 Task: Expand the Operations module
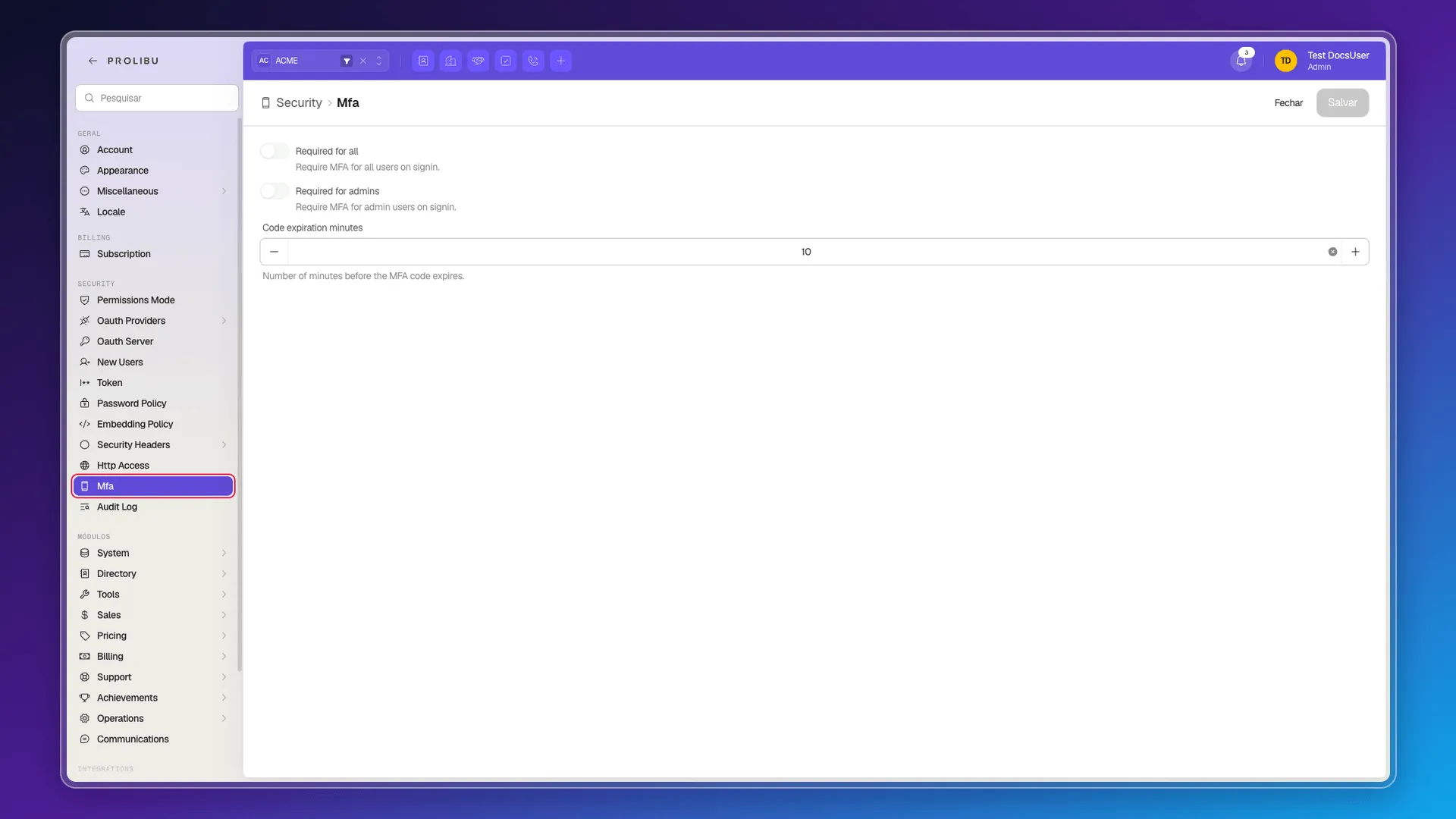tap(224, 719)
